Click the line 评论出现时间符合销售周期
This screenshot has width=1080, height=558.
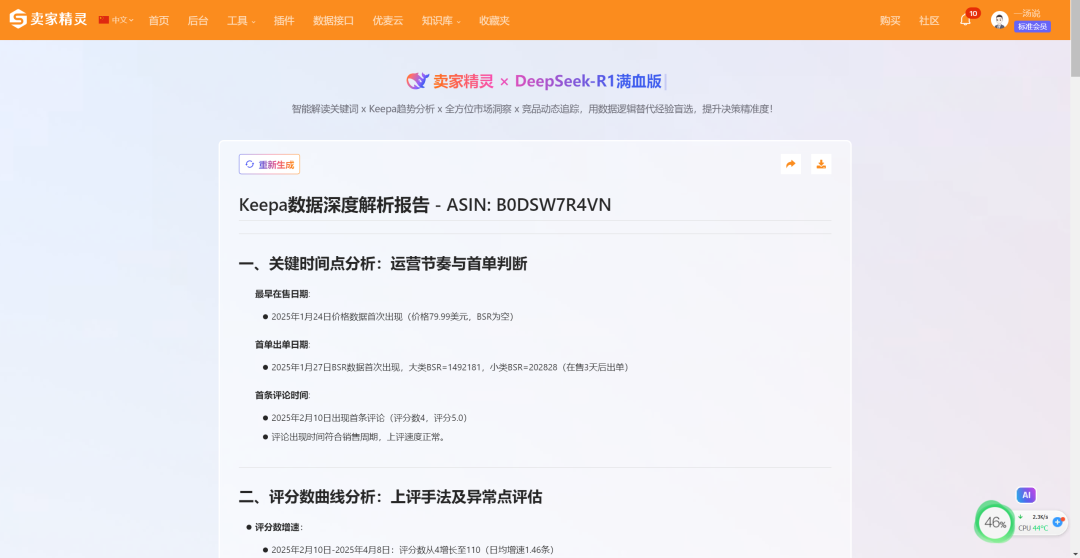[358, 437]
